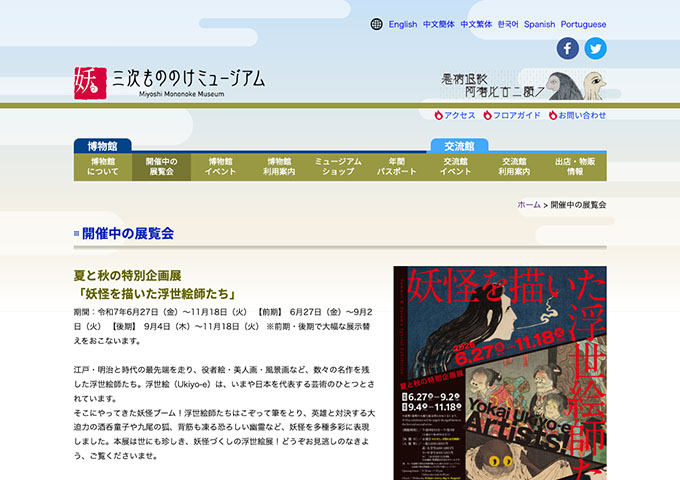The height and width of the screenshot is (480, 680).
Task: Switch language to 中文繁体
Action: point(476,24)
